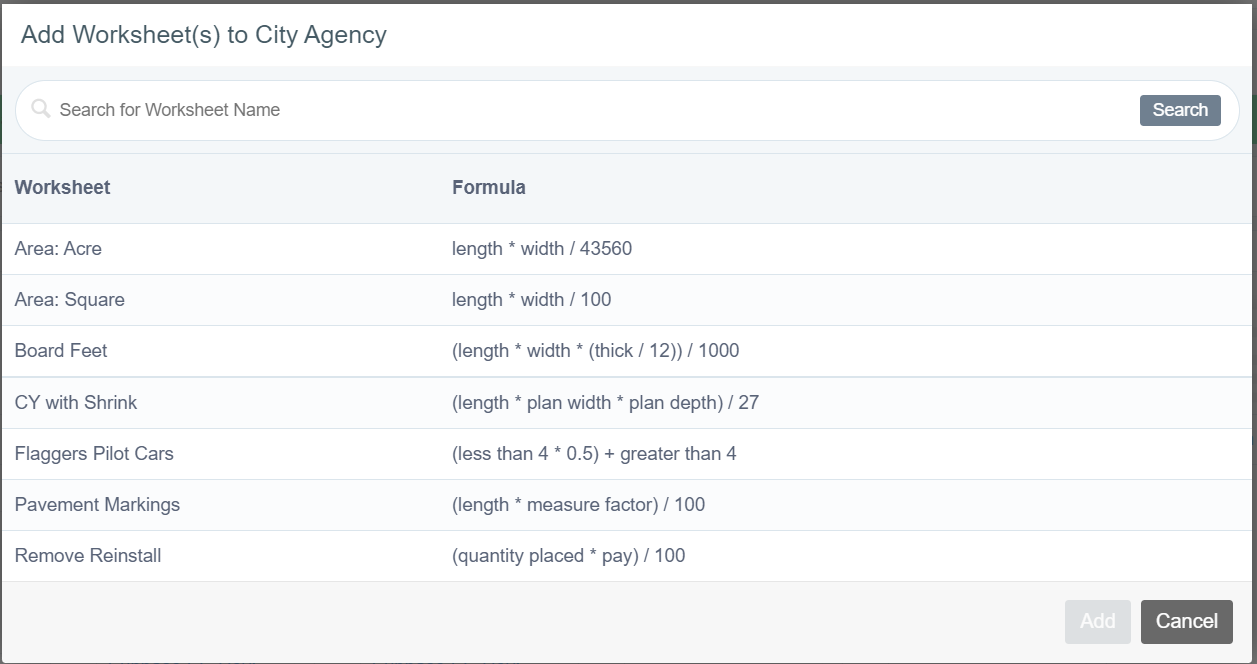Click formula length * width / 43560

(x=541, y=249)
